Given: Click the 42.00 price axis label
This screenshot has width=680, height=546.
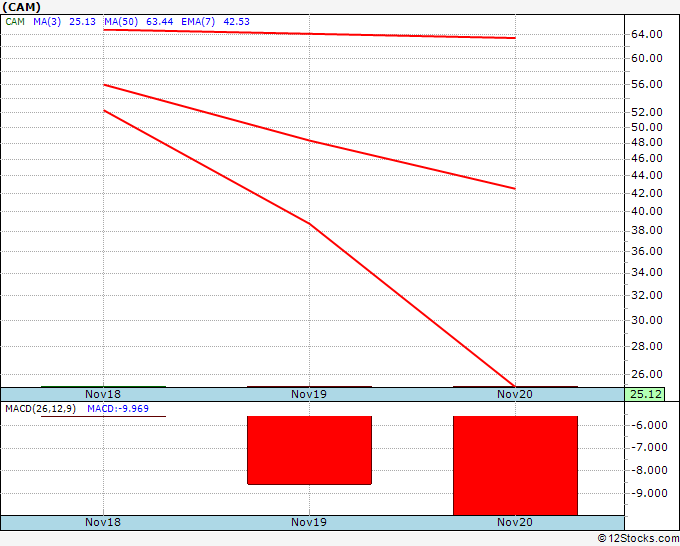Looking at the screenshot, I should click(x=647, y=193).
